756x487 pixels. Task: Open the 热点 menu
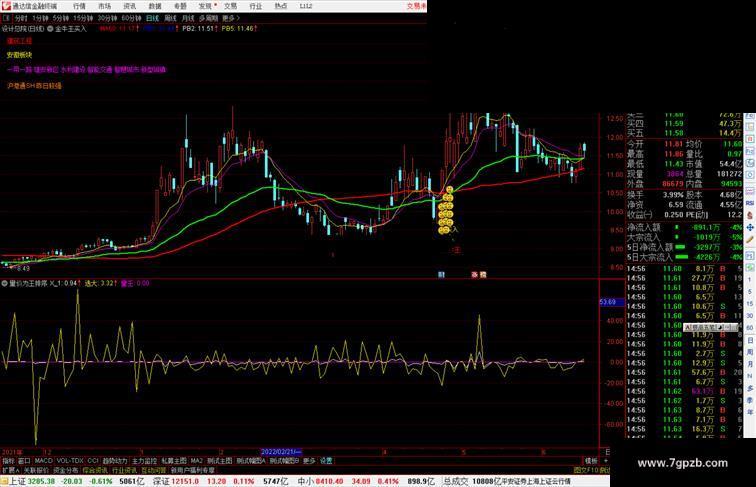click(281, 6)
